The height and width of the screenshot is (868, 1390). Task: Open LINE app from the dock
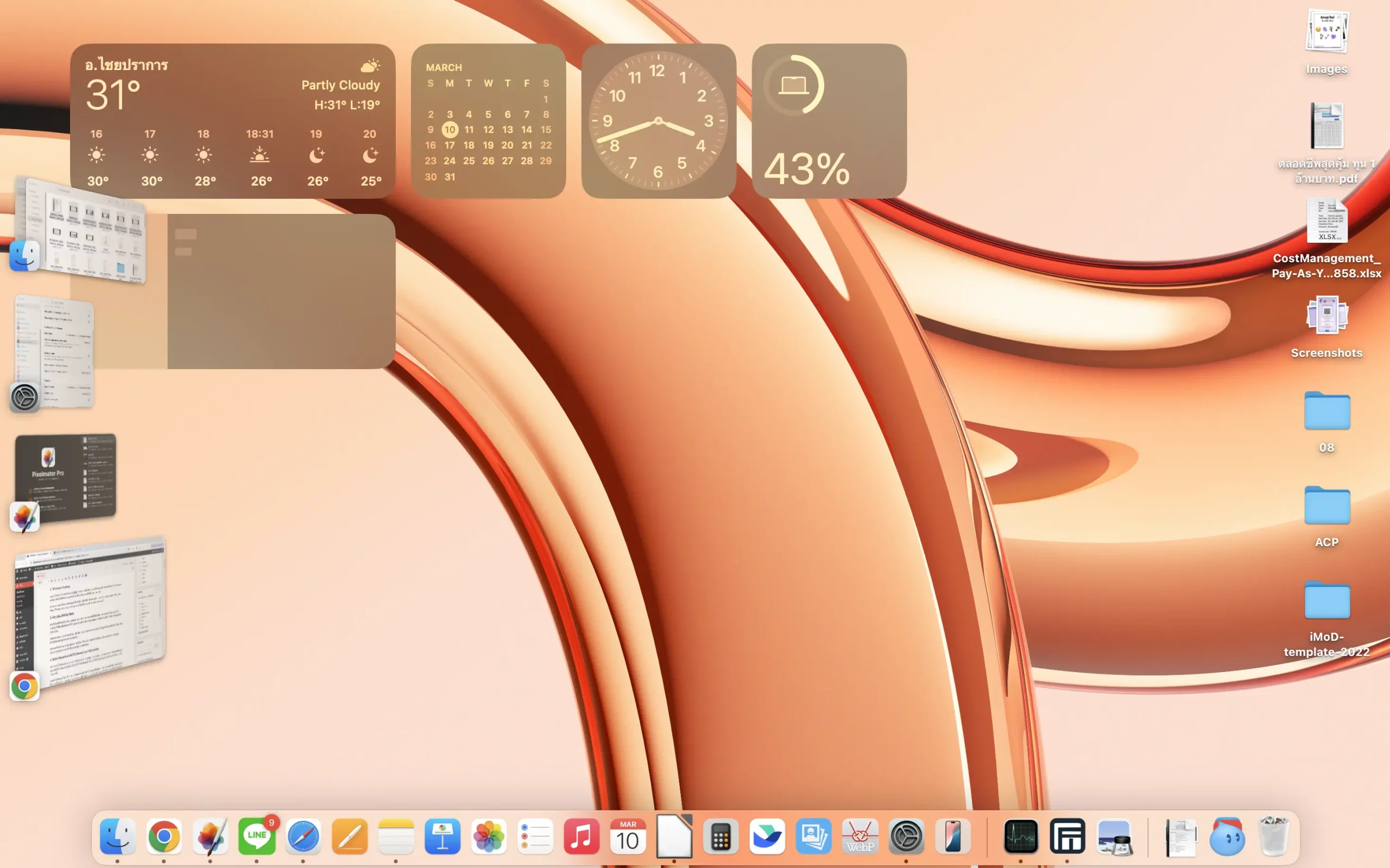point(257,837)
